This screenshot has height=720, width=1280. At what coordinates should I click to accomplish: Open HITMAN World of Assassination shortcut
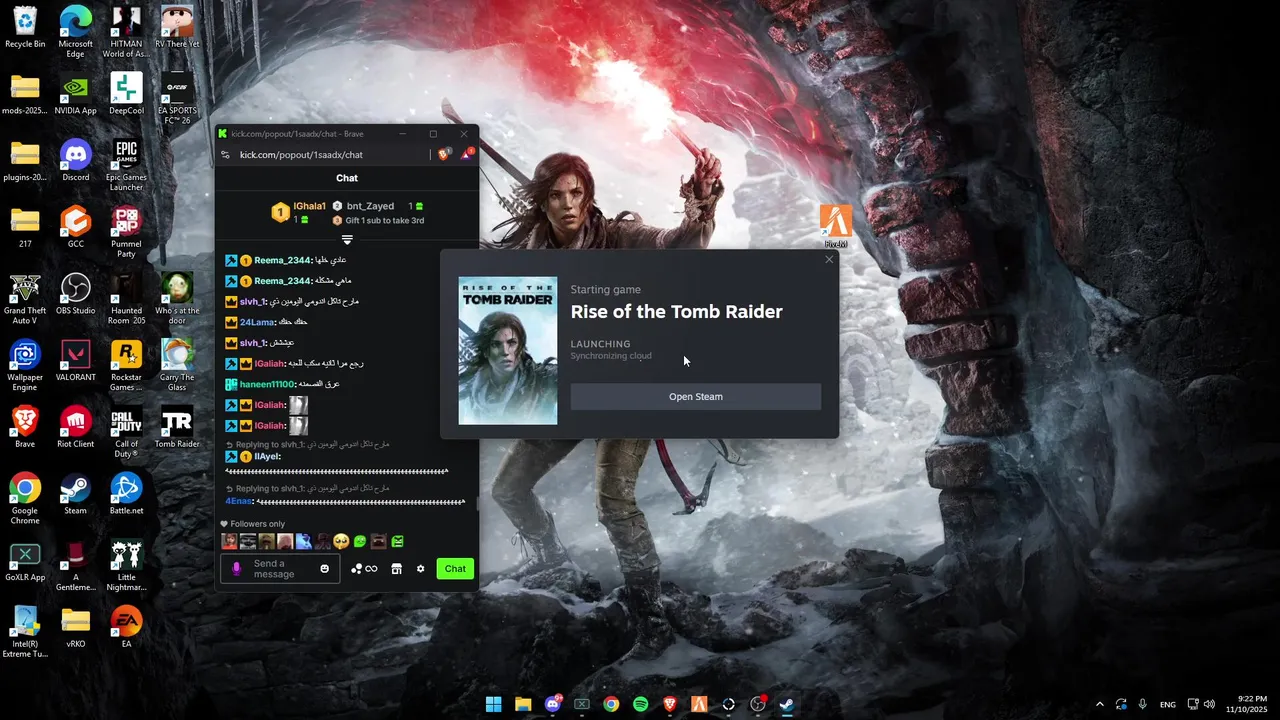(x=126, y=30)
